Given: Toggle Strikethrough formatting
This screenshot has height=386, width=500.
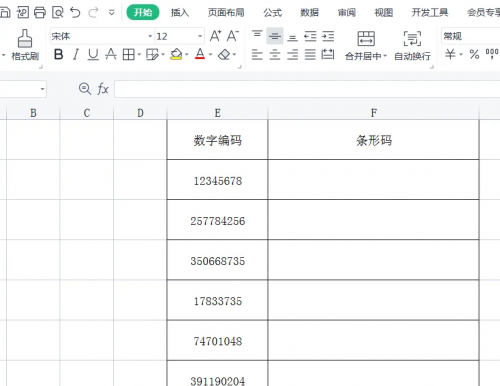Looking at the screenshot, I should point(111,54).
